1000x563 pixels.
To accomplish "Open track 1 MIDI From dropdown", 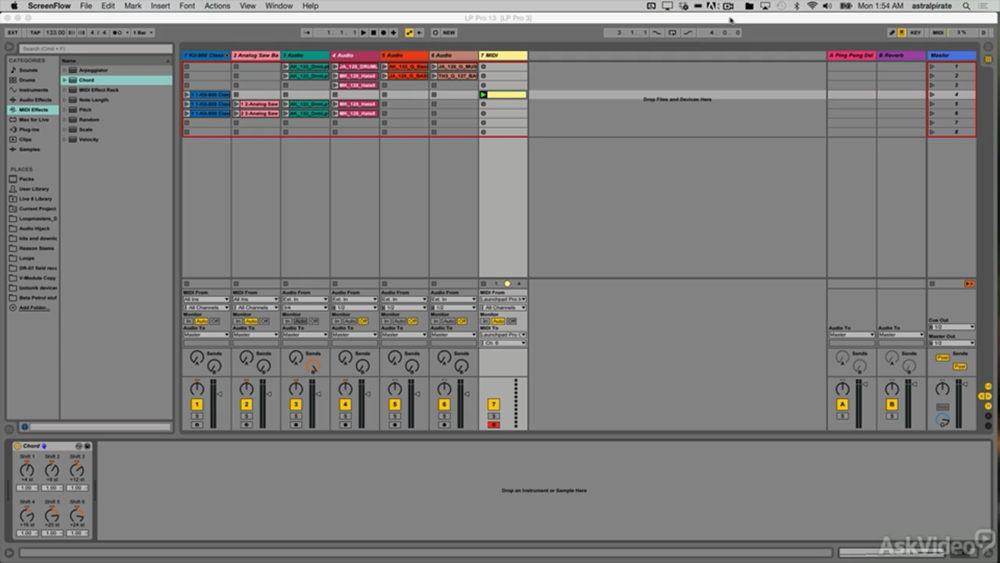I will pyautogui.click(x=206, y=300).
